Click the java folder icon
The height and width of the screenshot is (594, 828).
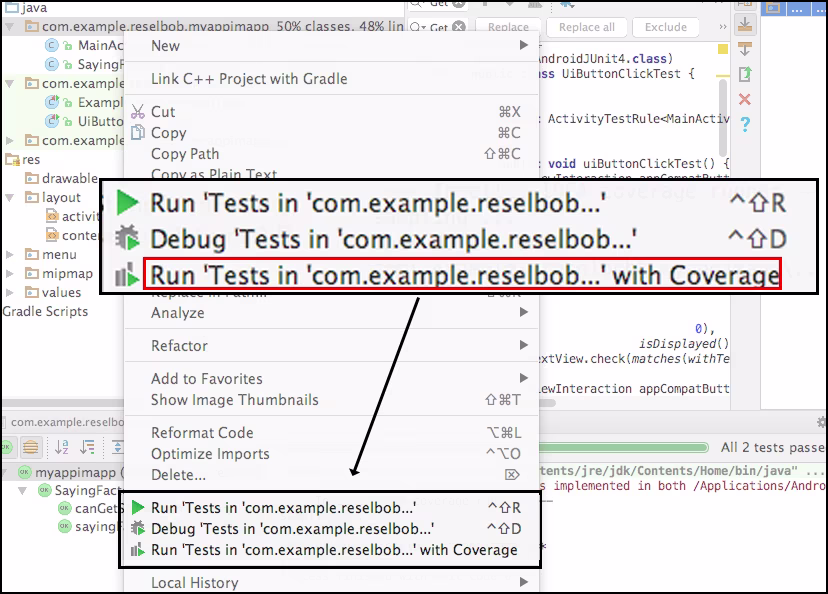pos(12,7)
